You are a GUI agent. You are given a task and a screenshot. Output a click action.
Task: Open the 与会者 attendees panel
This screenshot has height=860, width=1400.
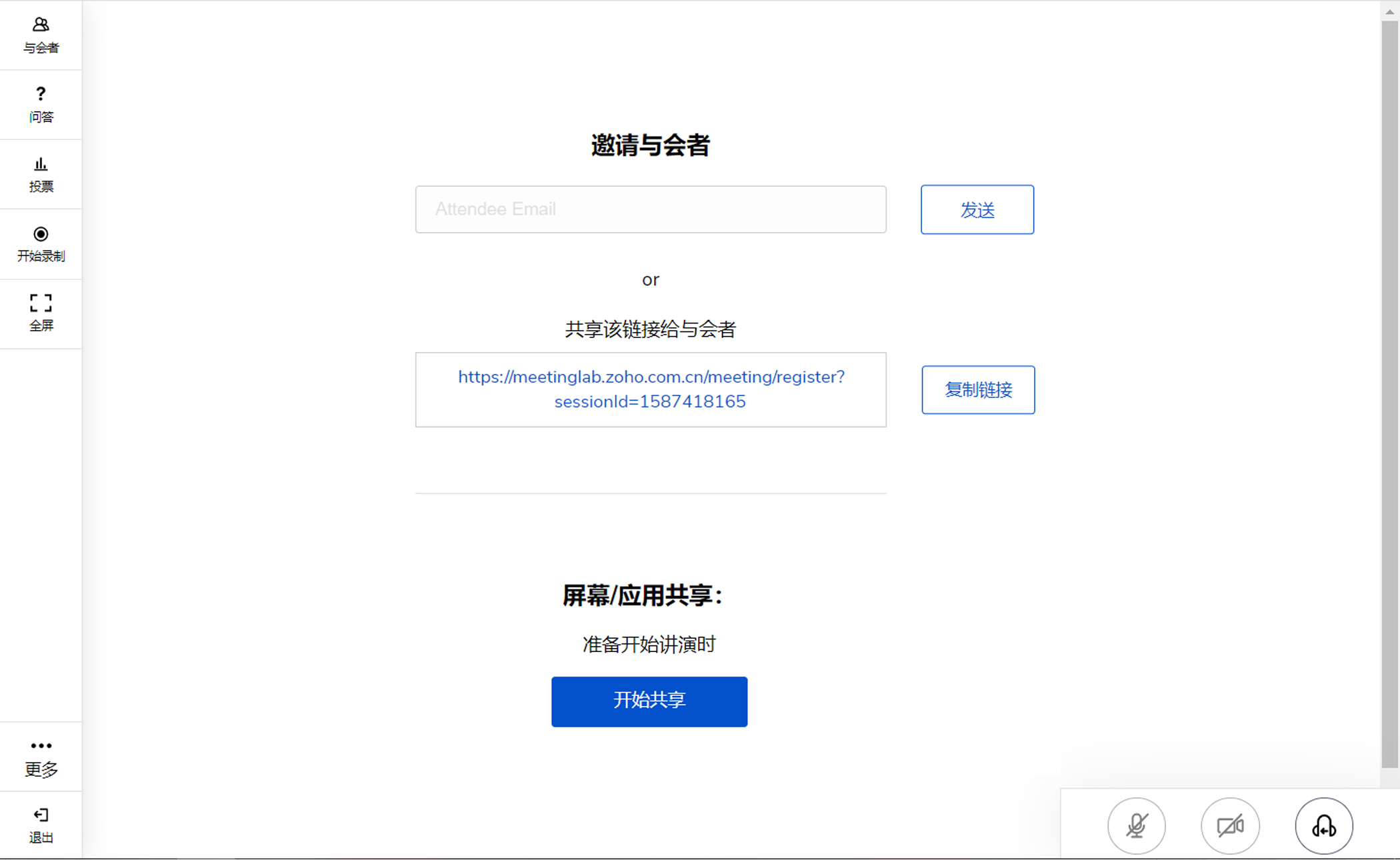coord(41,35)
